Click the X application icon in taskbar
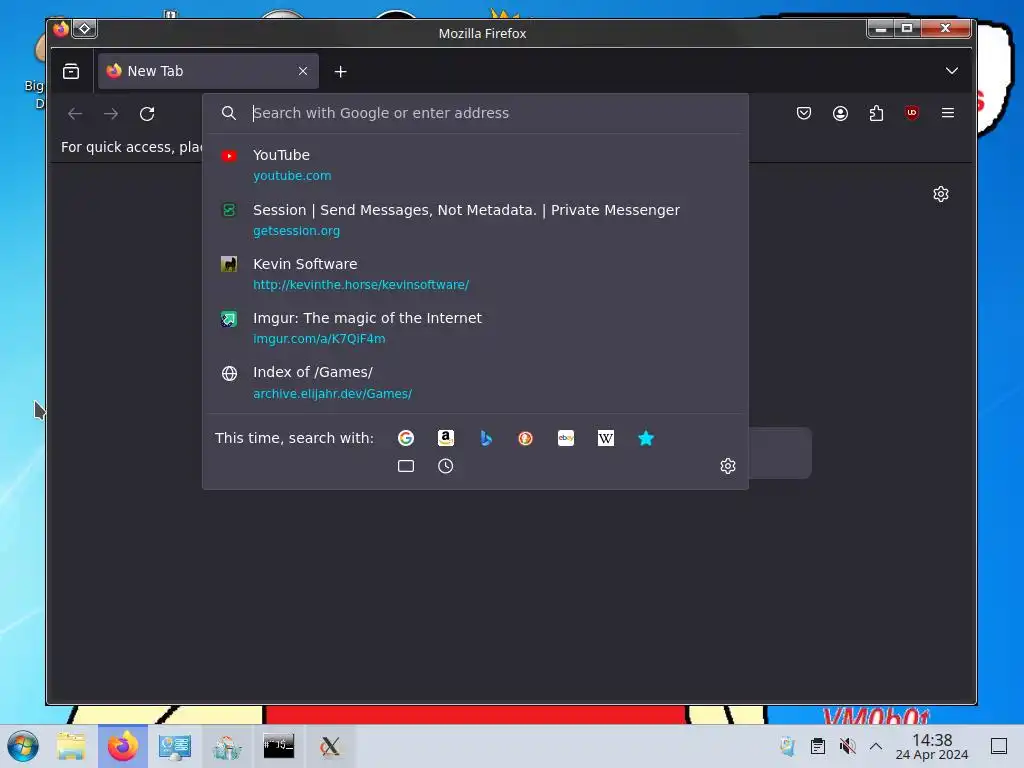1024x768 pixels. [330, 746]
